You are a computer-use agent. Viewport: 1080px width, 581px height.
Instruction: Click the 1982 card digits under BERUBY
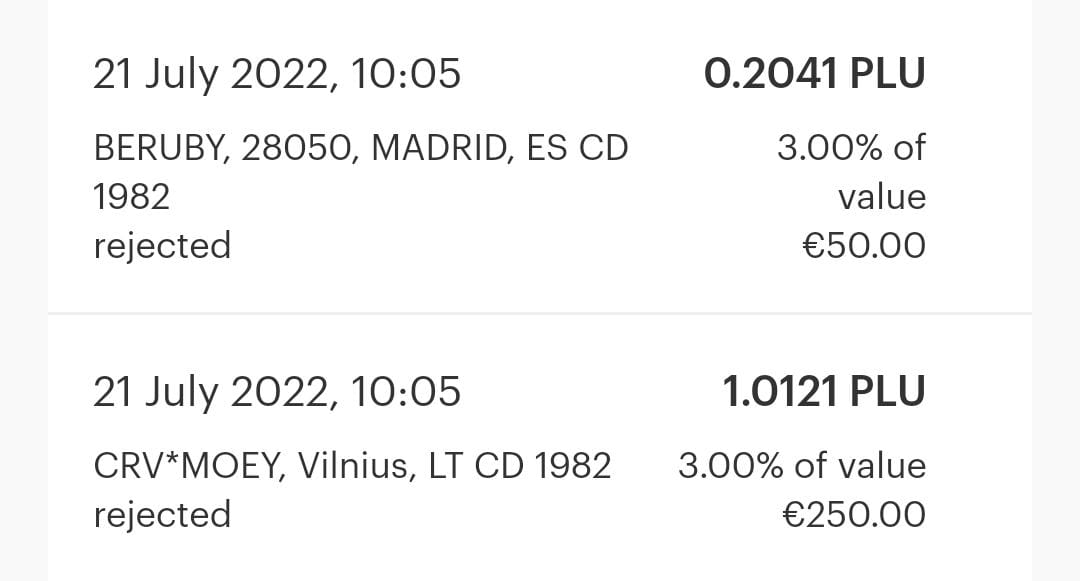(x=131, y=197)
